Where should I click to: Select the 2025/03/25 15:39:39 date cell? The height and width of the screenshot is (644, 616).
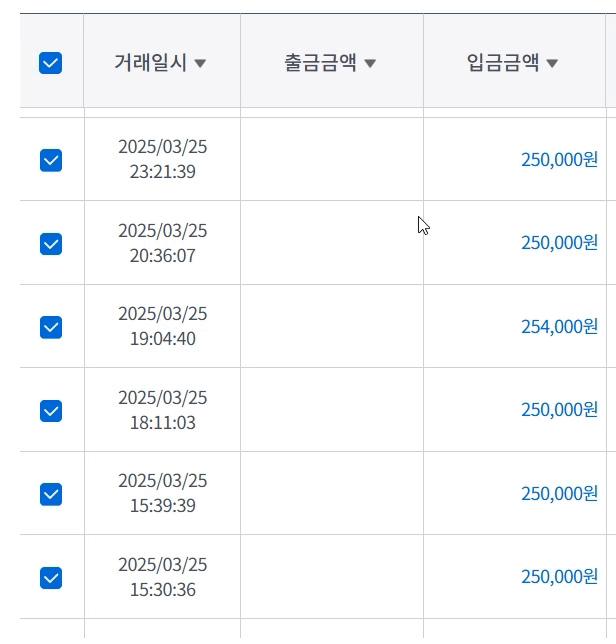click(x=163, y=494)
